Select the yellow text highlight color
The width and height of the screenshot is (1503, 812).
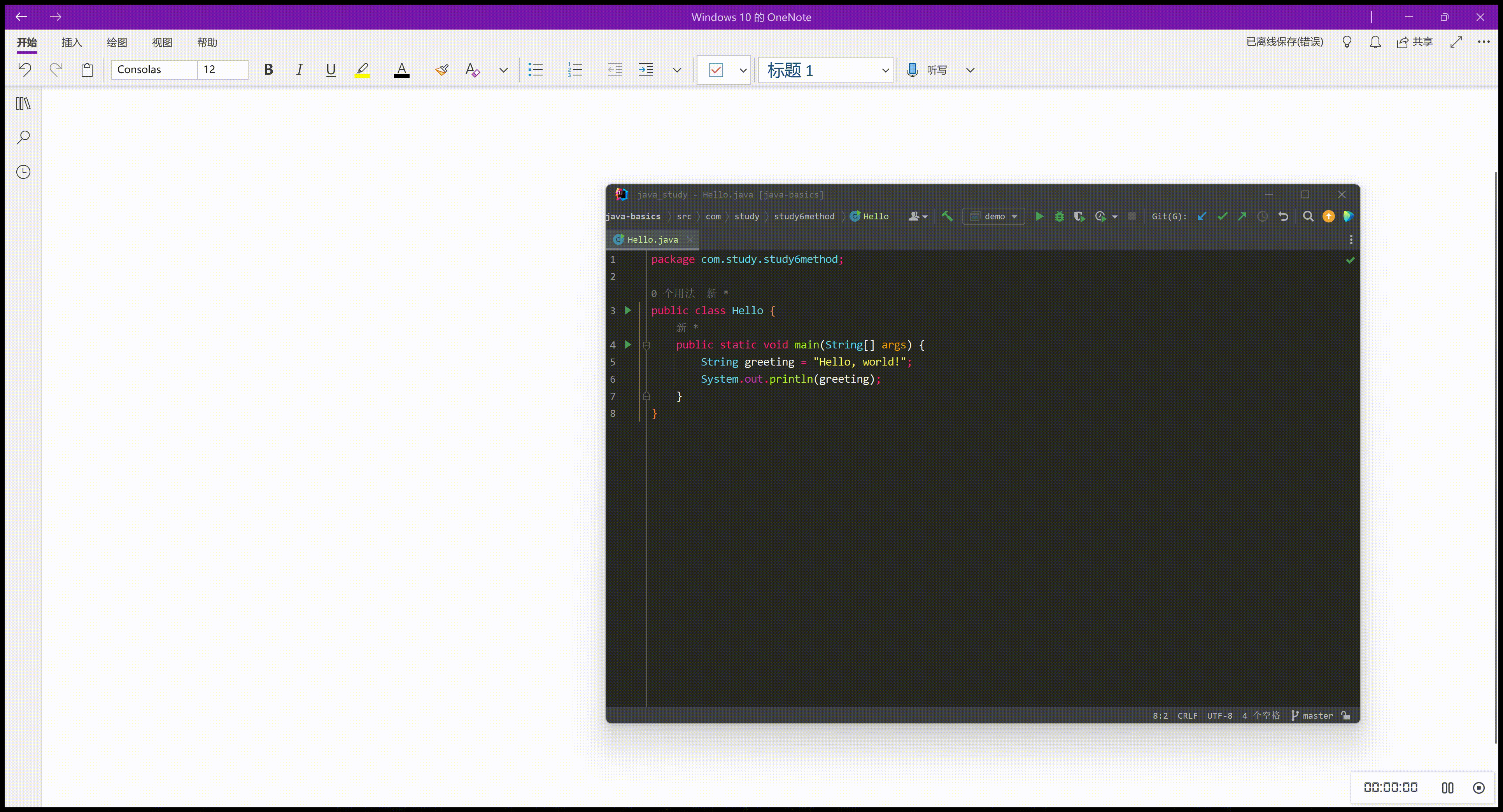(x=362, y=69)
